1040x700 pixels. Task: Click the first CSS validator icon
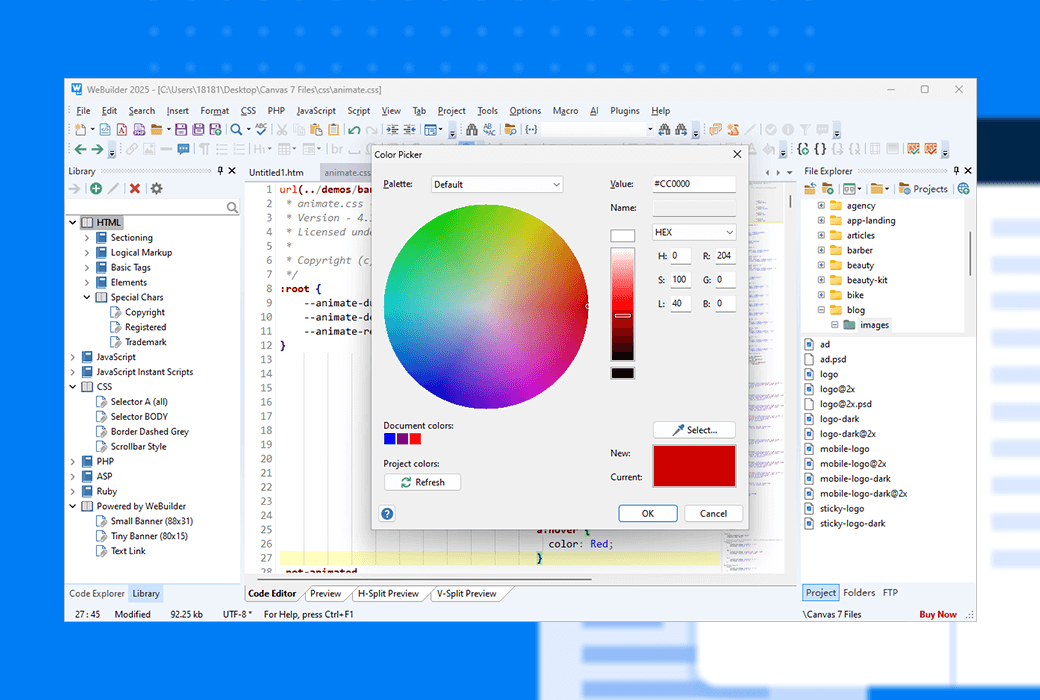(913, 149)
